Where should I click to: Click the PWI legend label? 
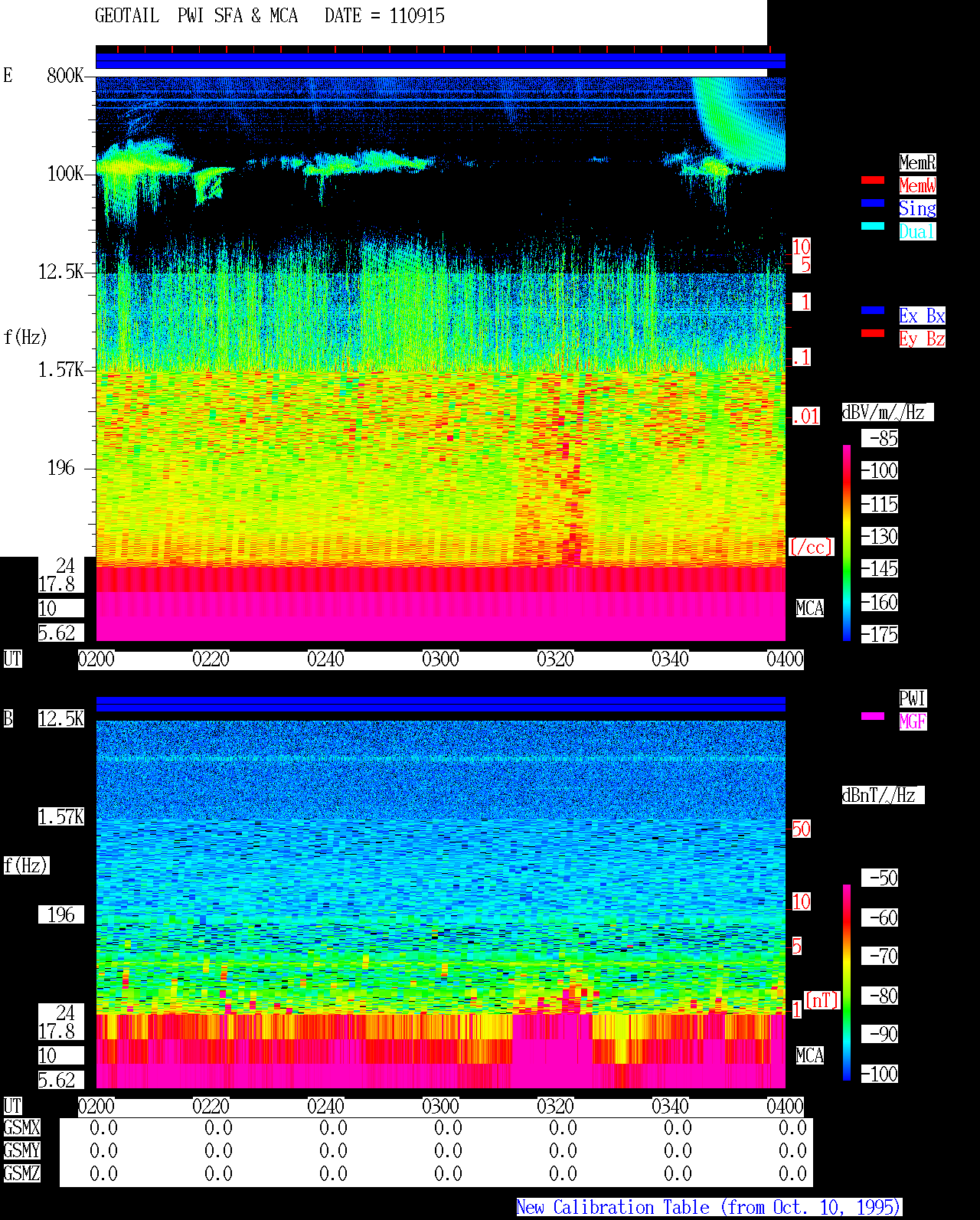pos(913,698)
